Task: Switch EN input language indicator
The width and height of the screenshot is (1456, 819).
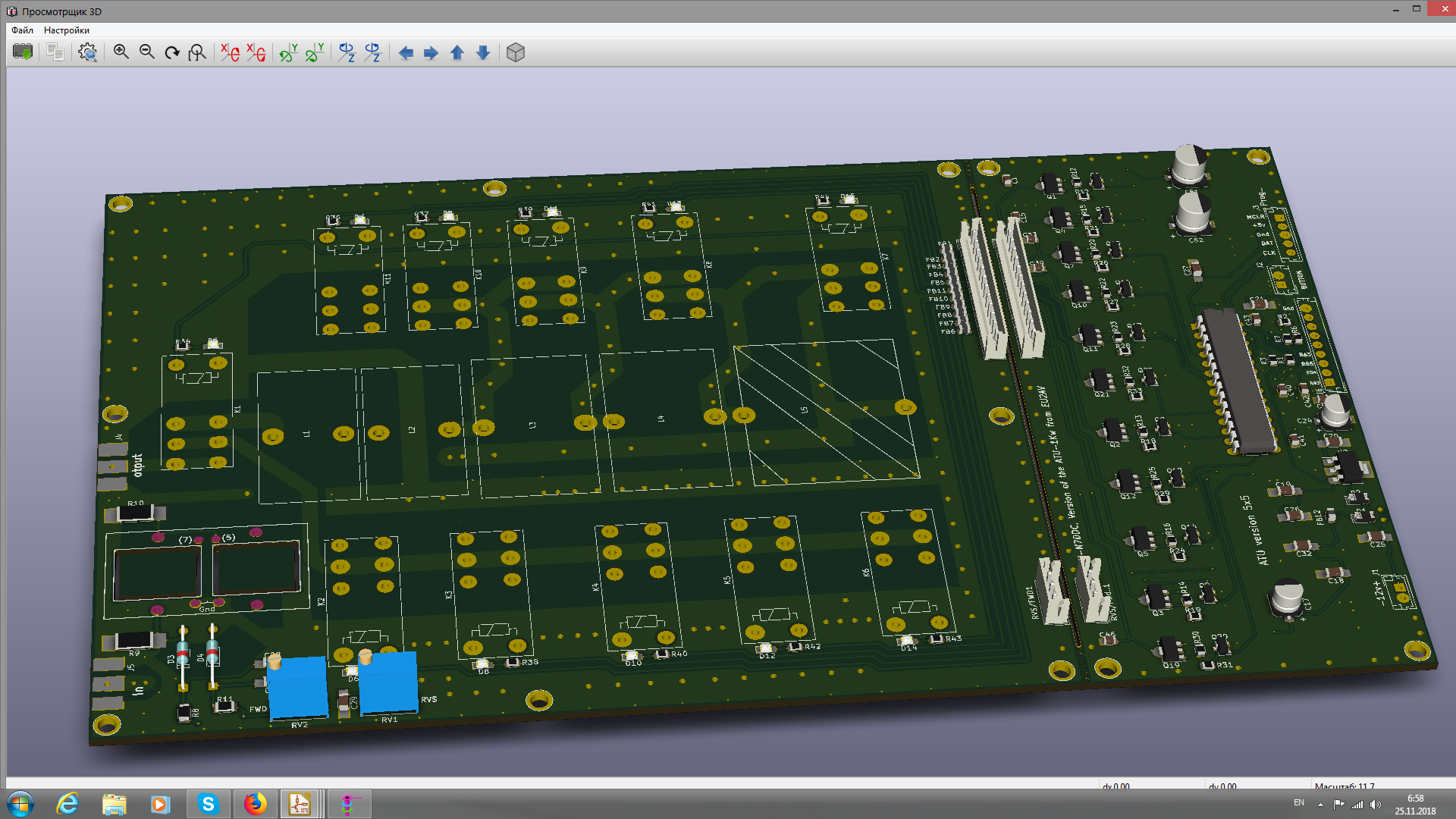Action: tap(1299, 803)
